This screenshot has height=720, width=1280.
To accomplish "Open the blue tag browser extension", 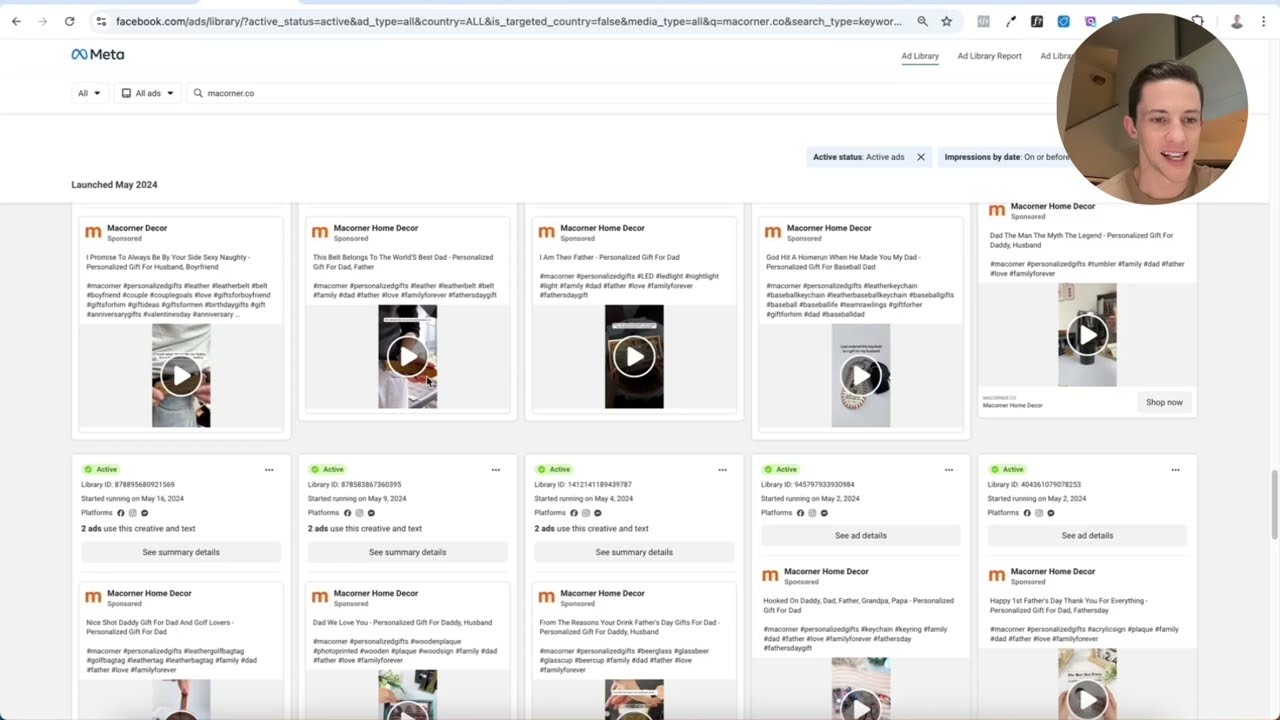I will 1063,21.
